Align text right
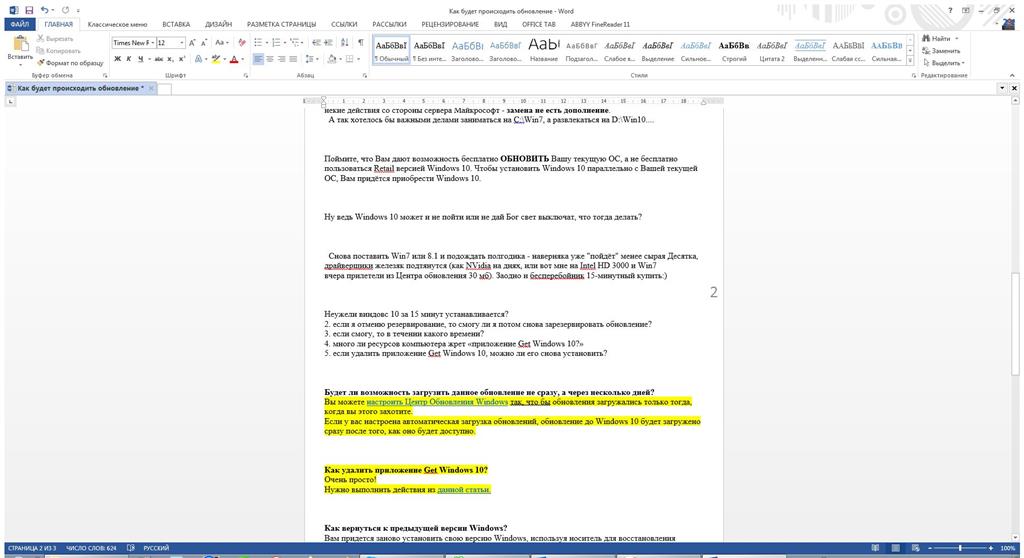Viewport: 1024px width, 558px height. (x=281, y=59)
